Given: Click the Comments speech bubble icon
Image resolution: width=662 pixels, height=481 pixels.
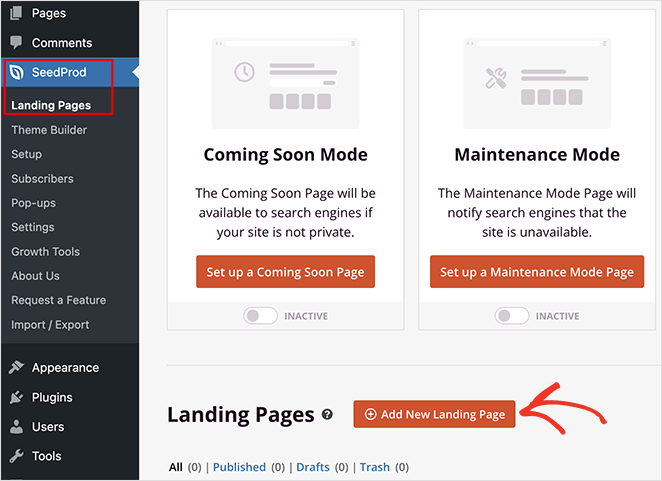Looking at the screenshot, I should [x=16, y=43].
